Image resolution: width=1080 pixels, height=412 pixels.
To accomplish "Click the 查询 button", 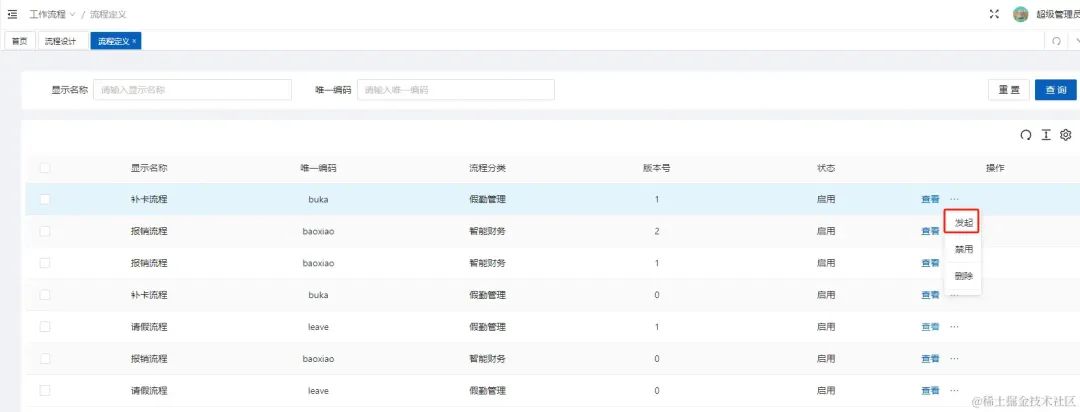I will click(1055, 90).
